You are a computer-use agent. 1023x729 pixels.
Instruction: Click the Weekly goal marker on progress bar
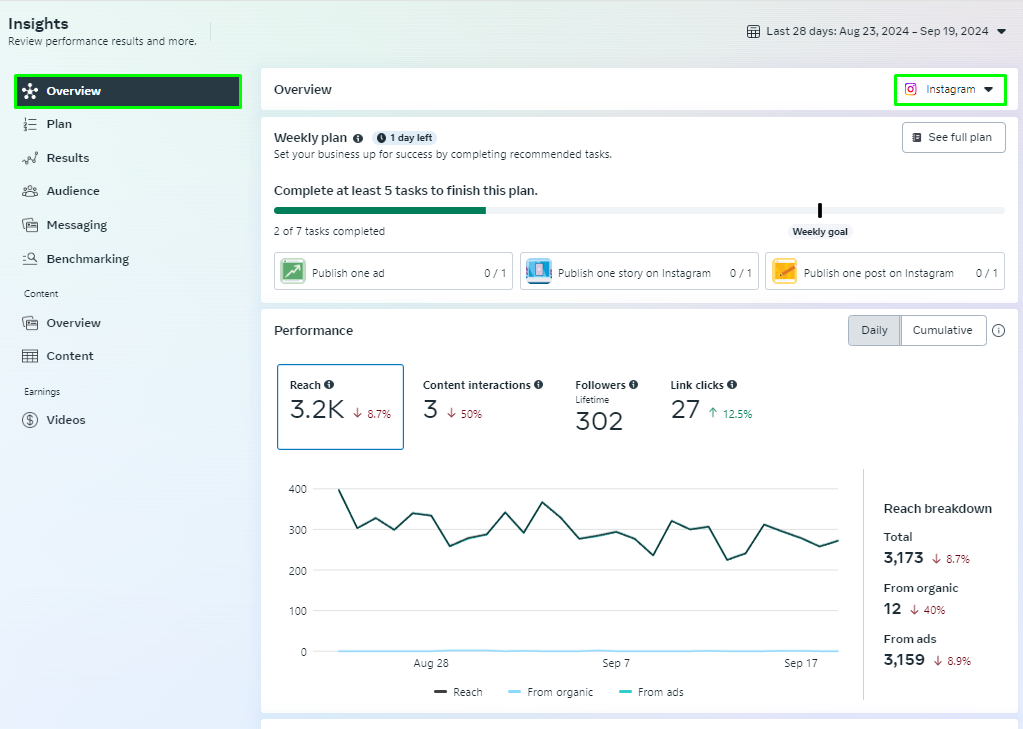(x=820, y=211)
